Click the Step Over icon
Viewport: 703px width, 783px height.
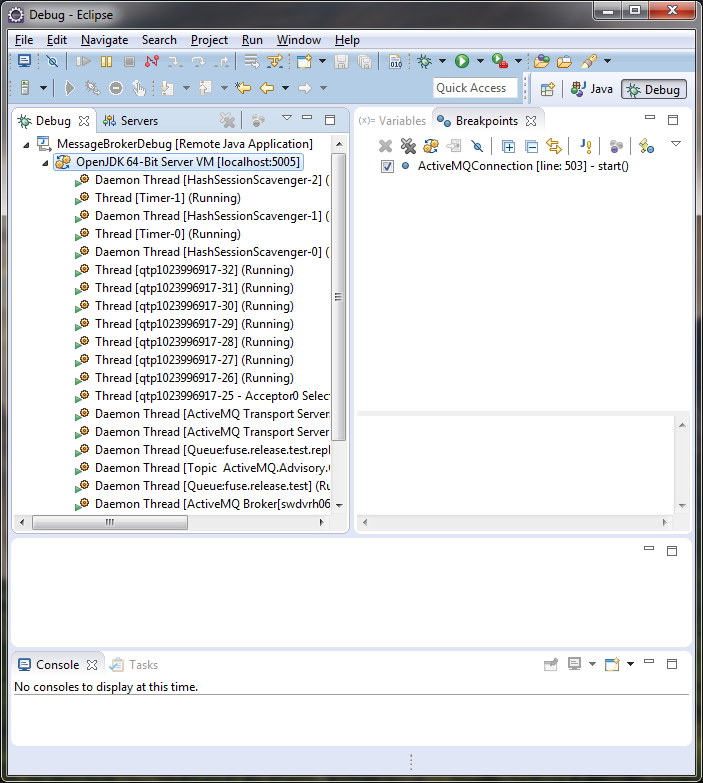click(198, 61)
